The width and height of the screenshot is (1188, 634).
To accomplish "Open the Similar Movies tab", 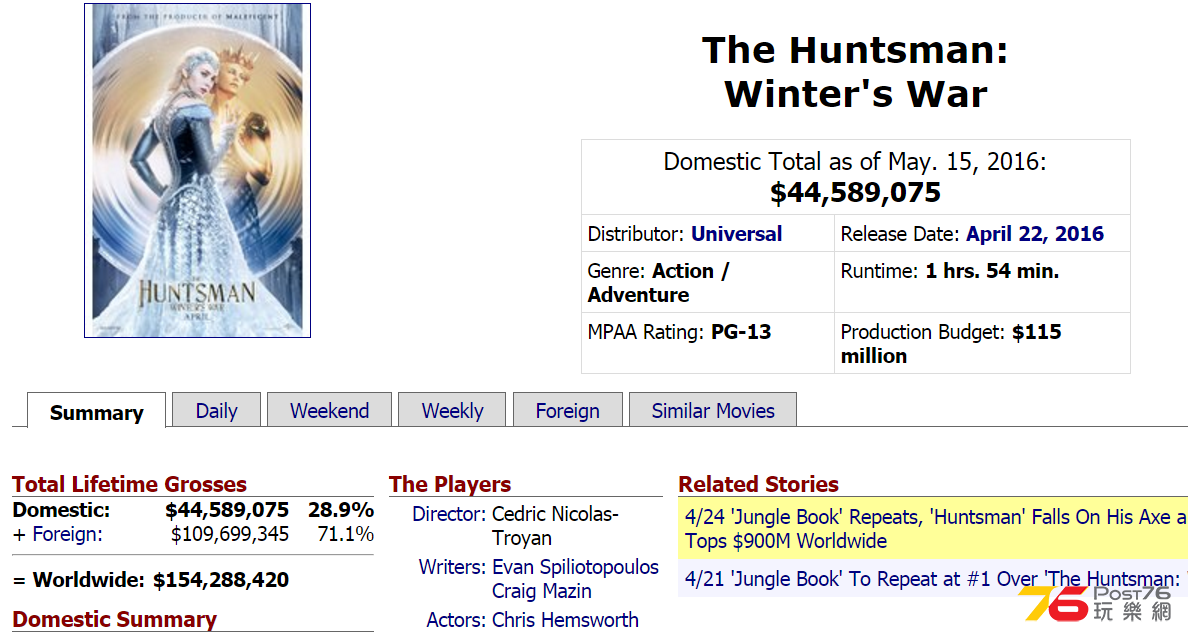I will (x=713, y=411).
